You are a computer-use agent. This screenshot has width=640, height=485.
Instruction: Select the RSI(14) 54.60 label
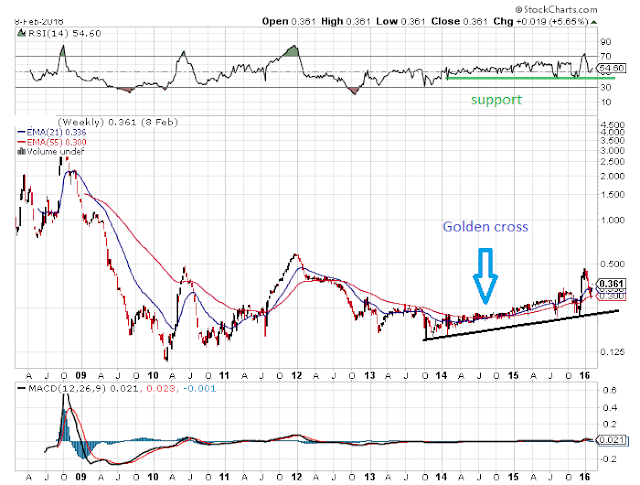pos(64,33)
